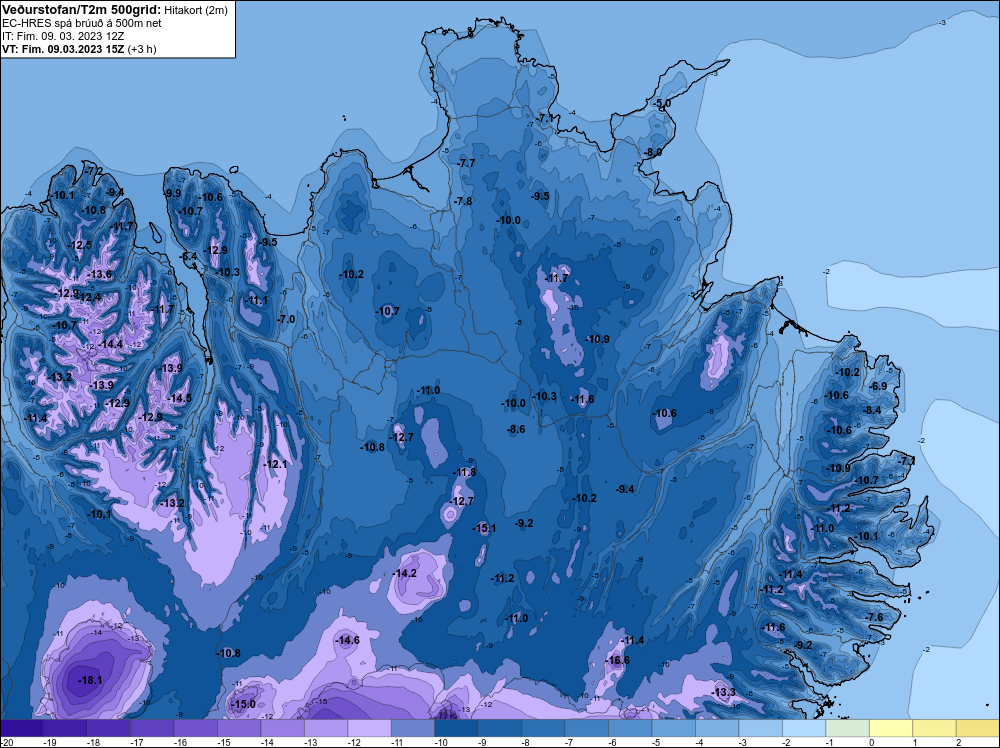Select the -13.6 temperature label
The height and width of the screenshot is (748, 1000).
[x=99, y=274]
